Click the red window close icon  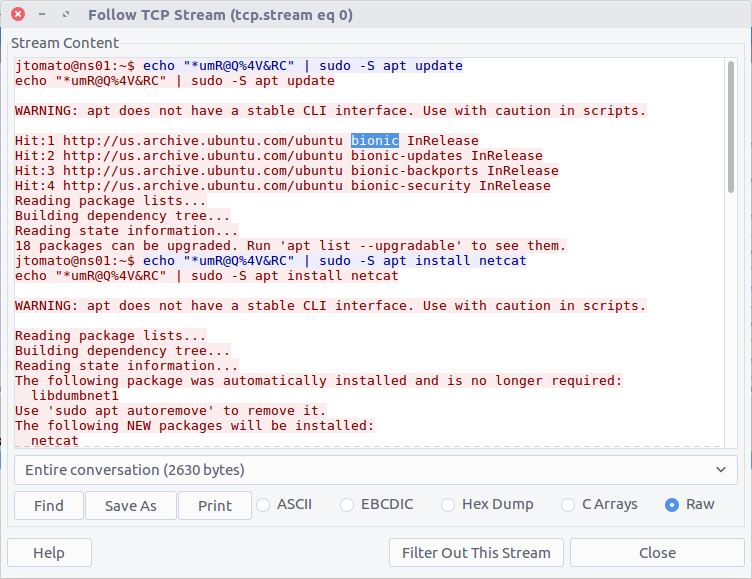(18, 15)
